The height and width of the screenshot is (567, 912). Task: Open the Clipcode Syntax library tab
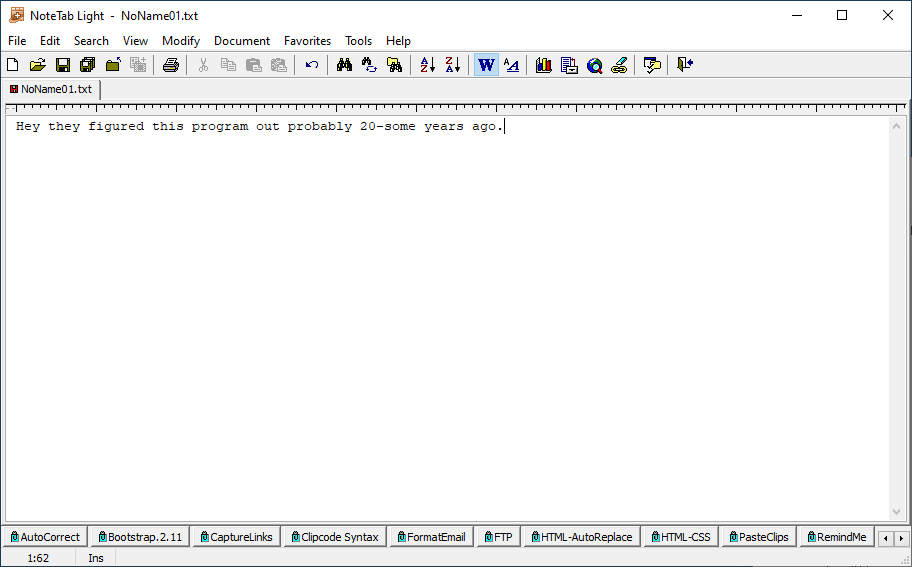[x=335, y=537]
